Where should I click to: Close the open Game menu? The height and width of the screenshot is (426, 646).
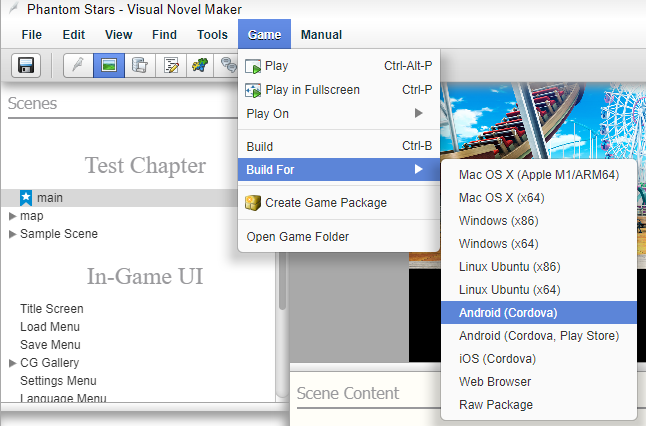264,35
